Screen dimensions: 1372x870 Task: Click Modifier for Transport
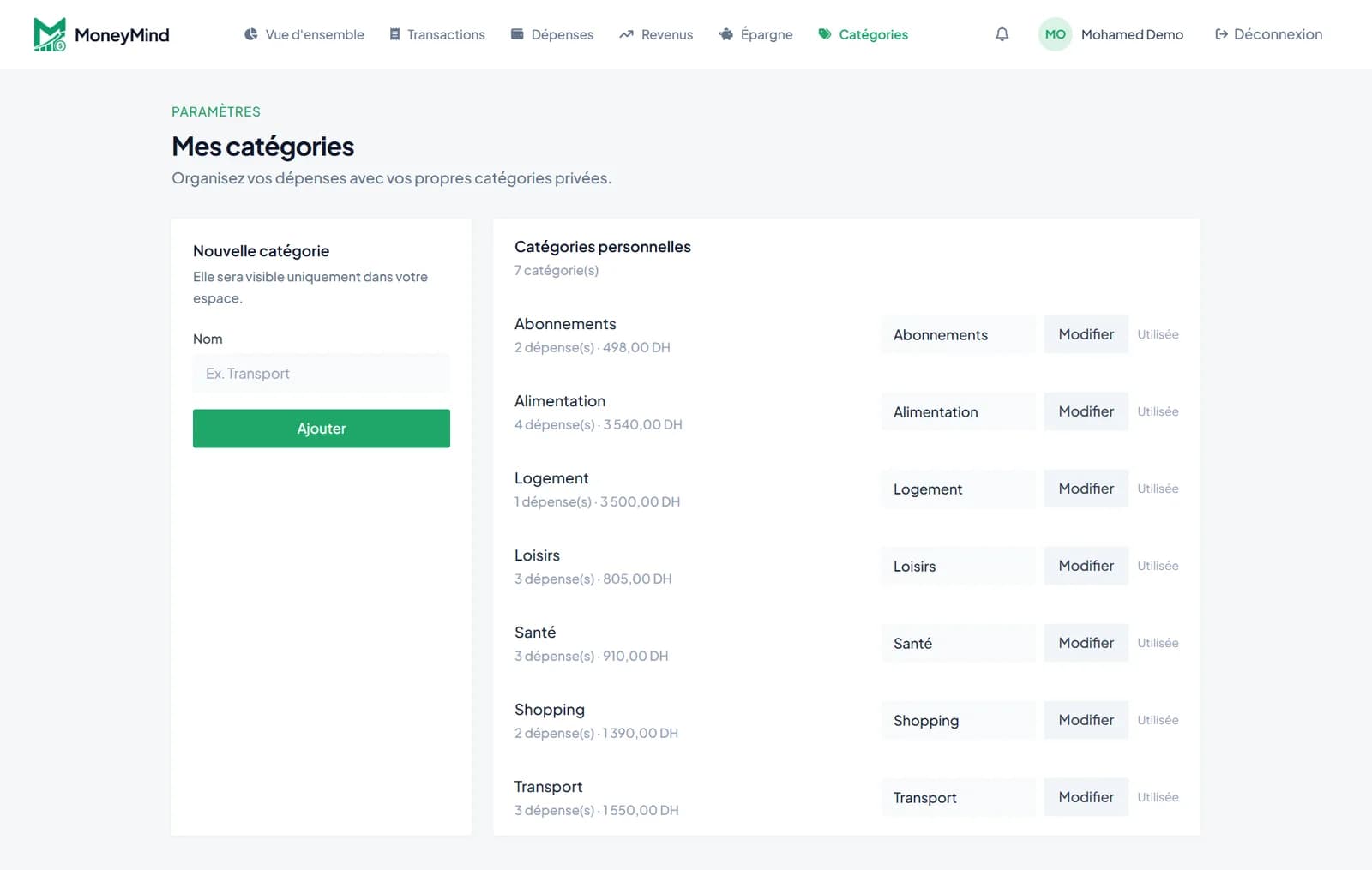pyautogui.click(x=1086, y=797)
